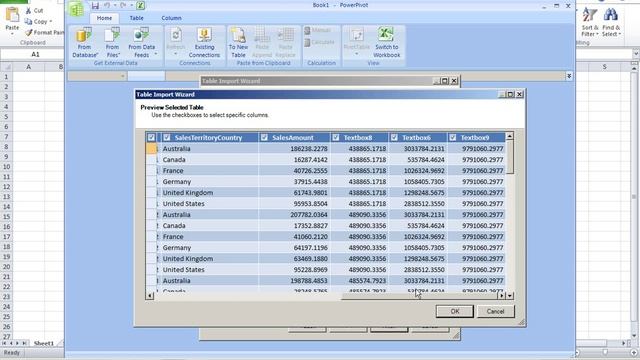640x360 pixels.
Task: Open From Files import option
Action: pos(112,42)
